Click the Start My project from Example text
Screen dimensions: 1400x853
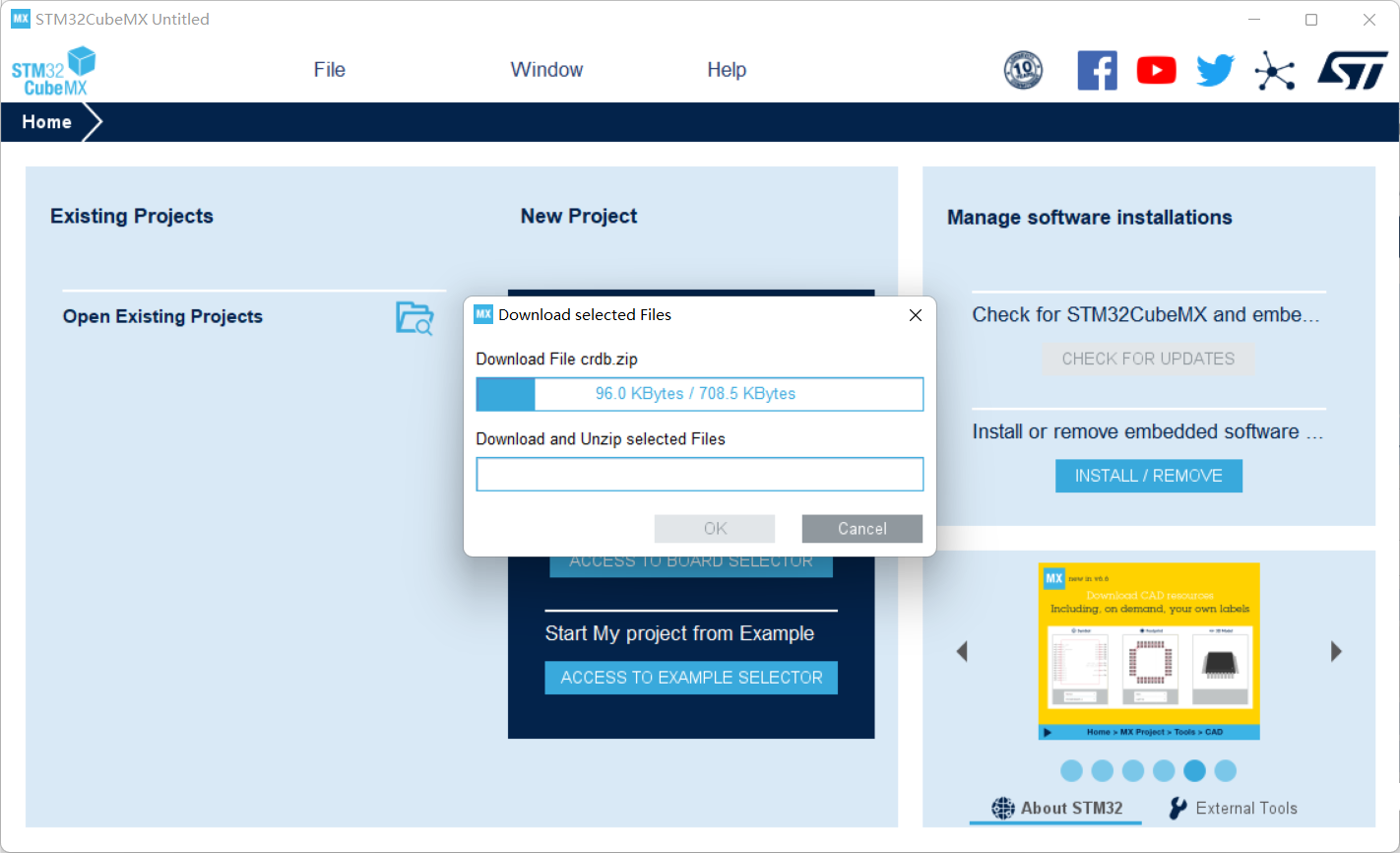coord(679,633)
